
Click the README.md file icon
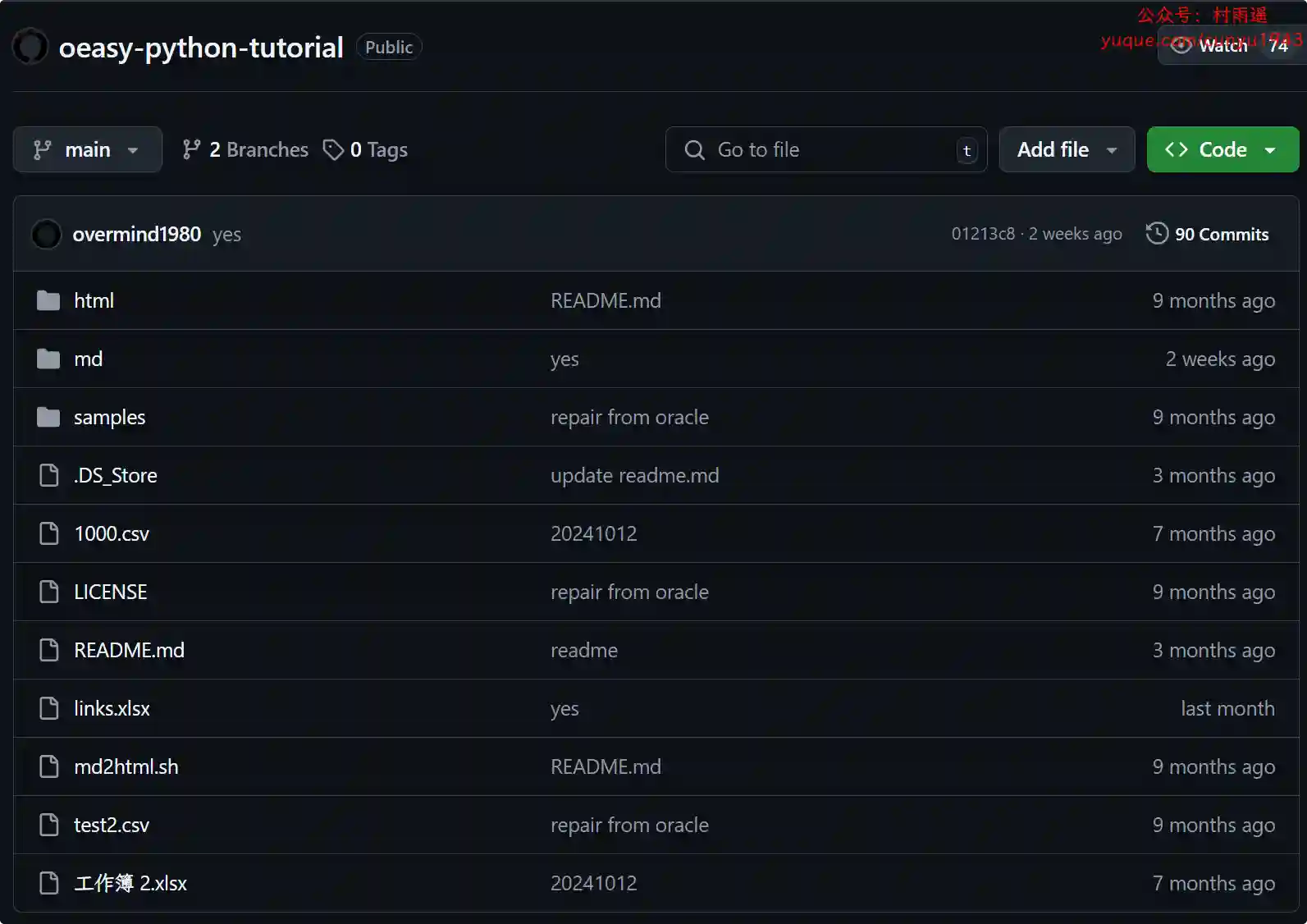(x=49, y=651)
